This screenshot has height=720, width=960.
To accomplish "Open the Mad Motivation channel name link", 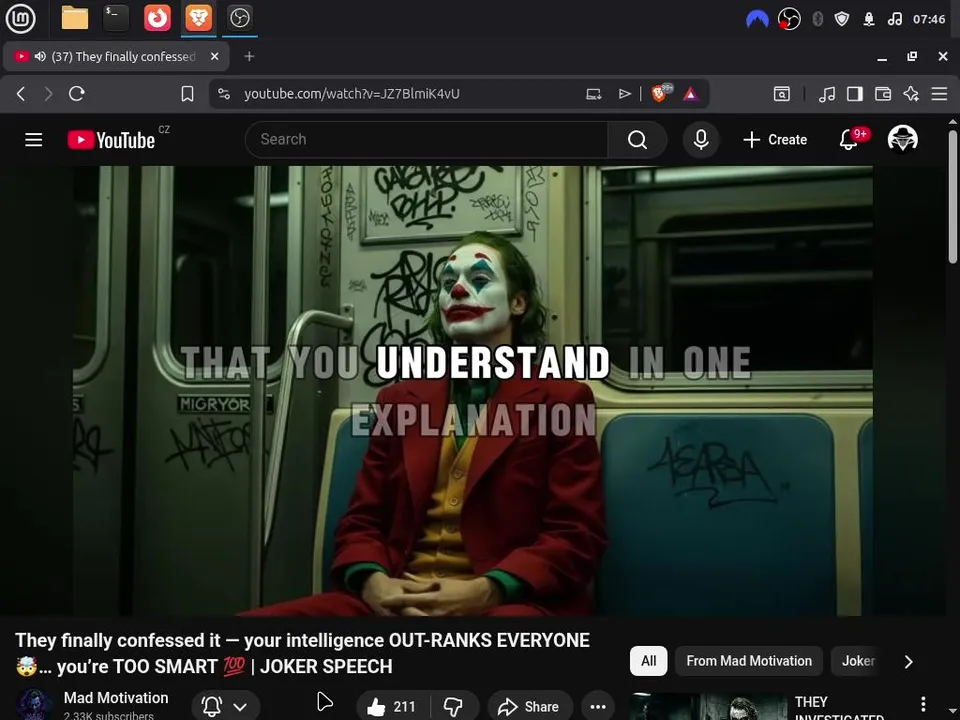I will 116,698.
